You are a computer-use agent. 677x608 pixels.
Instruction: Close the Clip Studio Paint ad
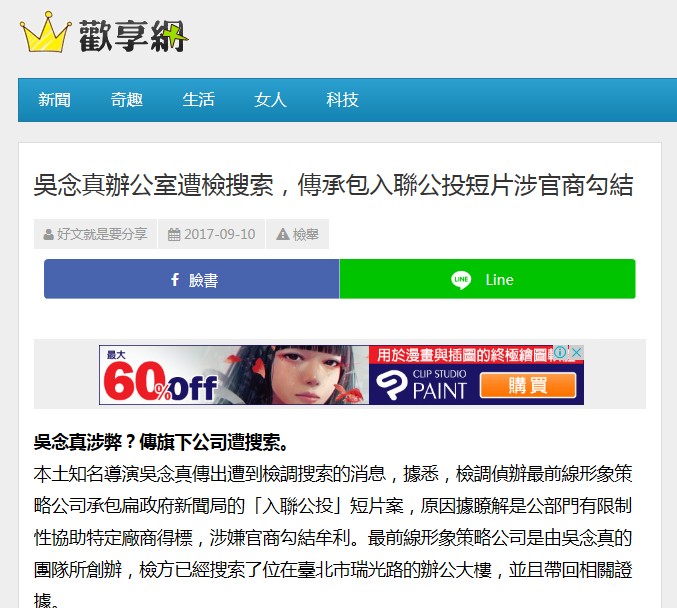(x=576, y=352)
